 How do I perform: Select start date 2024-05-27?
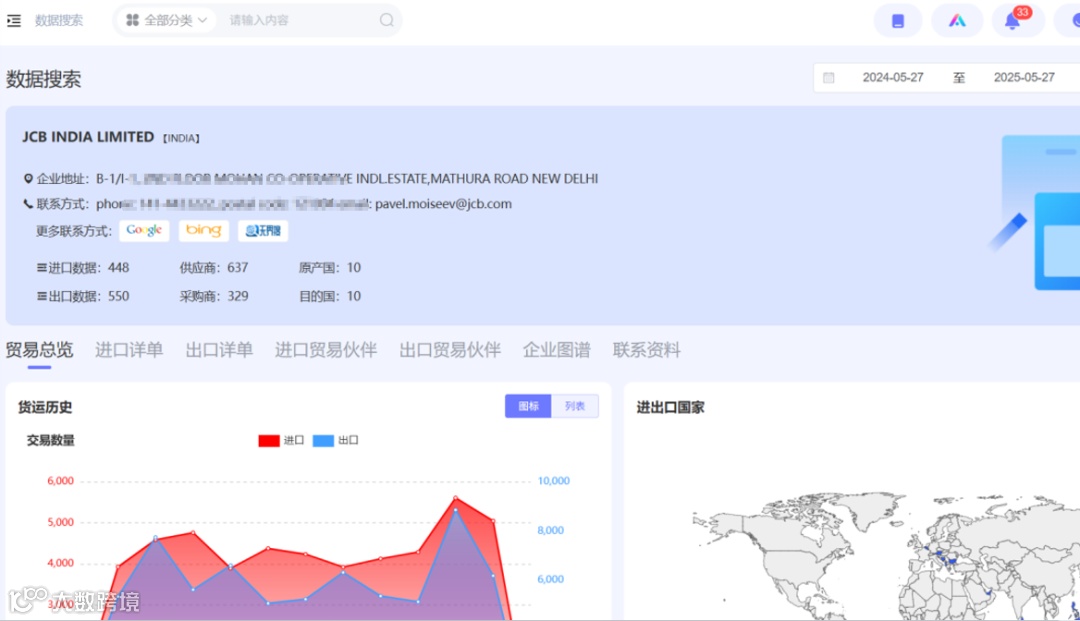pyautogui.click(x=893, y=78)
